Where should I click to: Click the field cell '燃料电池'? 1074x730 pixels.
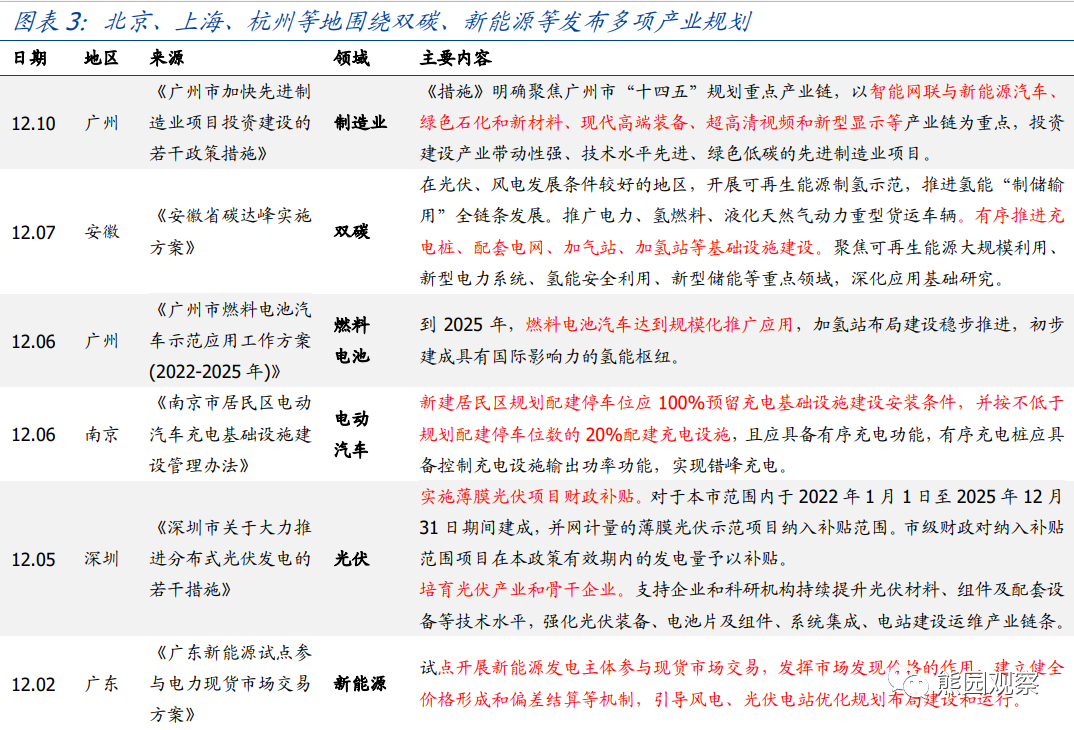tap(351, 340)
